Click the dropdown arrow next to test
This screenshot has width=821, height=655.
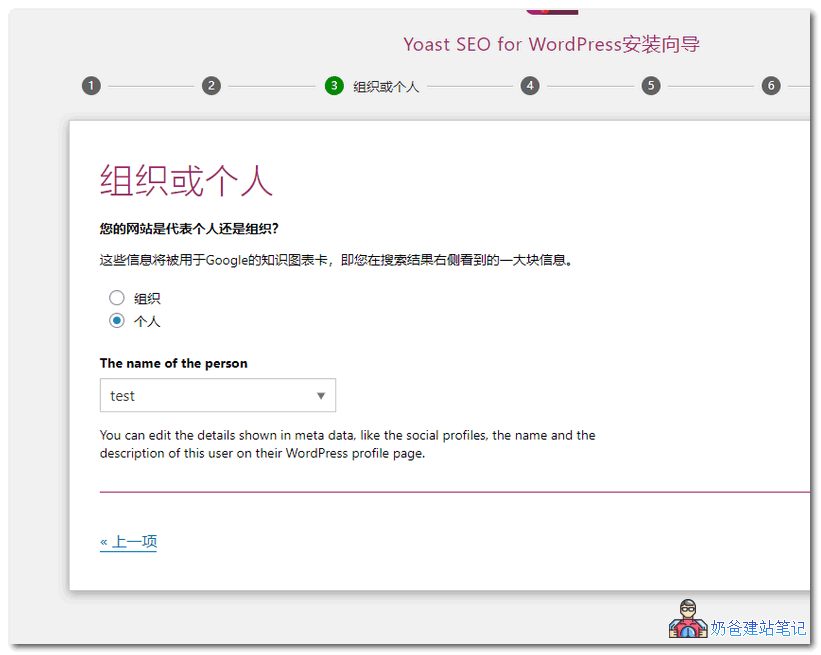pyautogui.click(x=321, y=395)
